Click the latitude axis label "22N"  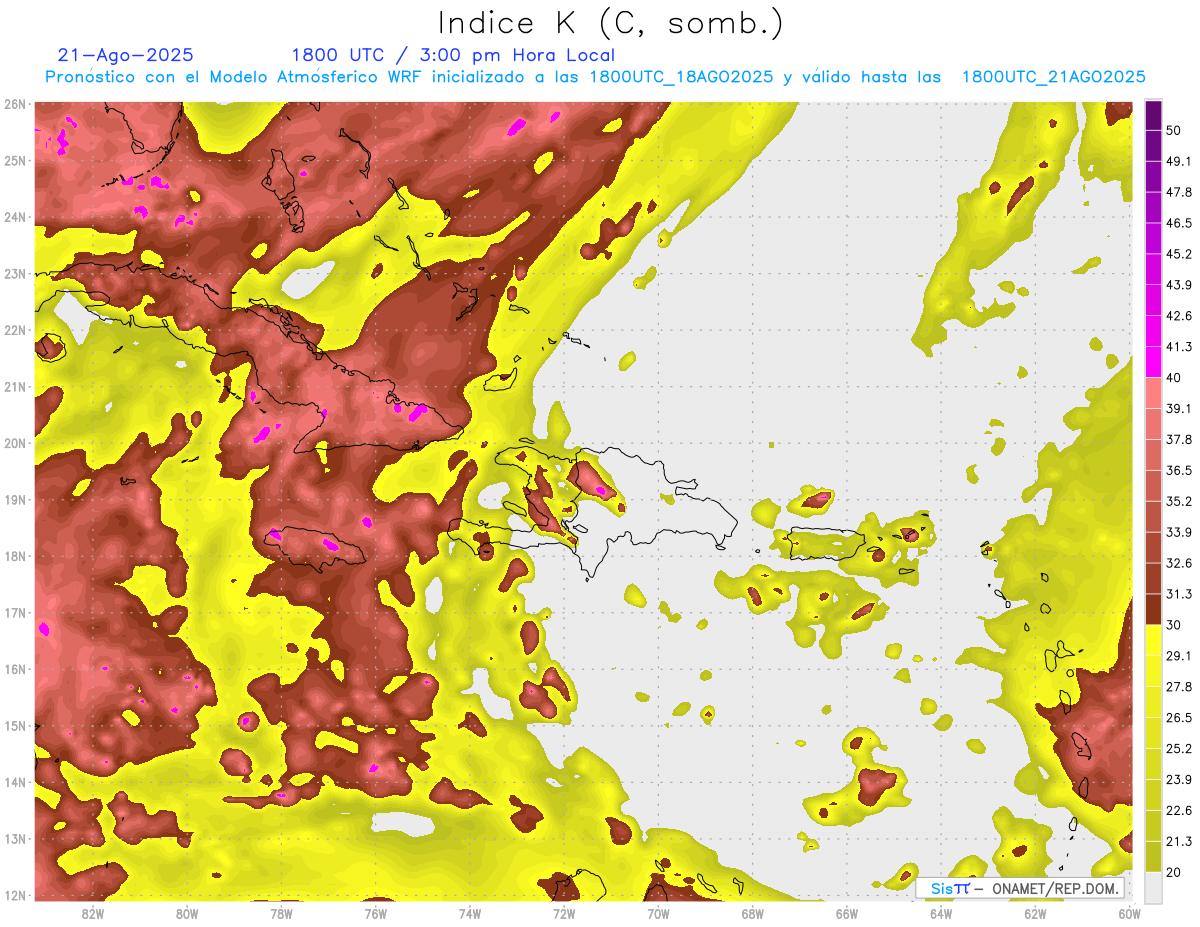point(15,330)
